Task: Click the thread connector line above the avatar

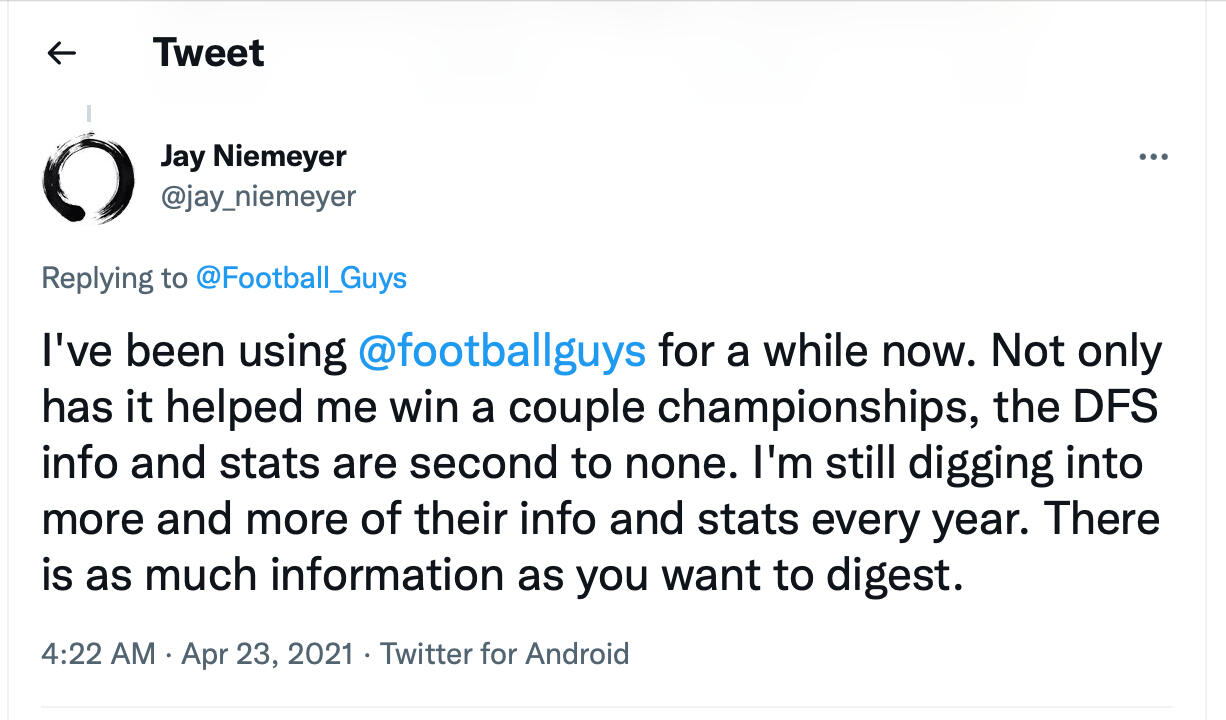Action: tap(88, 114)
